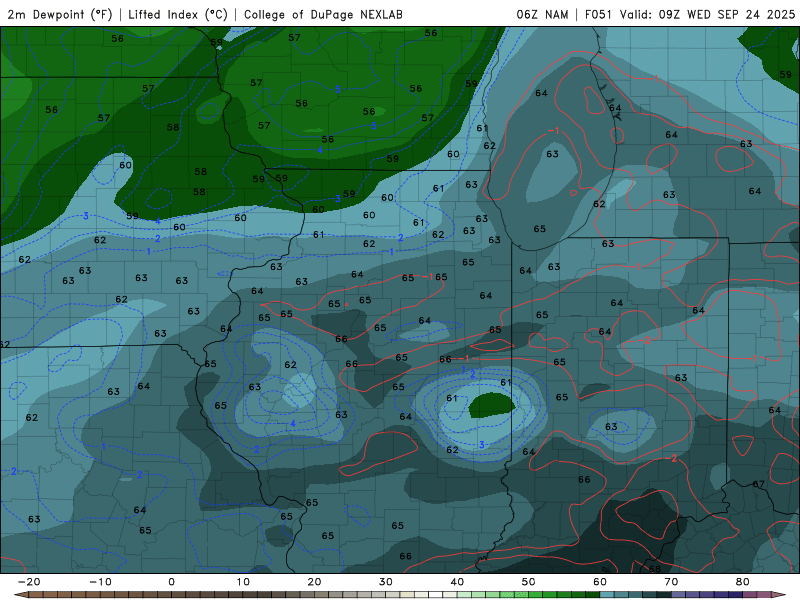Click the 70 label on the color scale

point(671,582)
